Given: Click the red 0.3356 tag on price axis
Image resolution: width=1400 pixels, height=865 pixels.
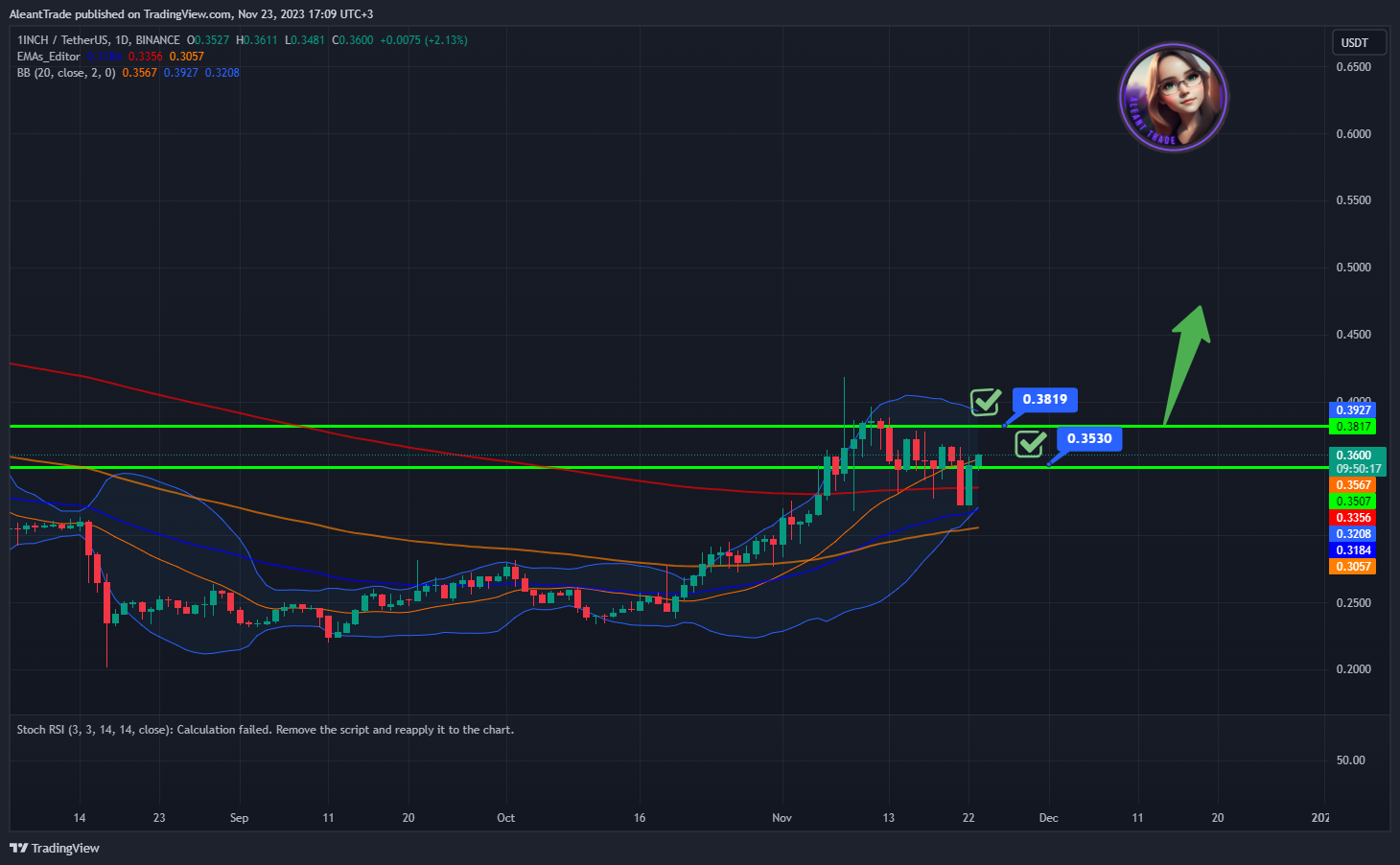Looking at the screenshot, I should point(1353,518).
